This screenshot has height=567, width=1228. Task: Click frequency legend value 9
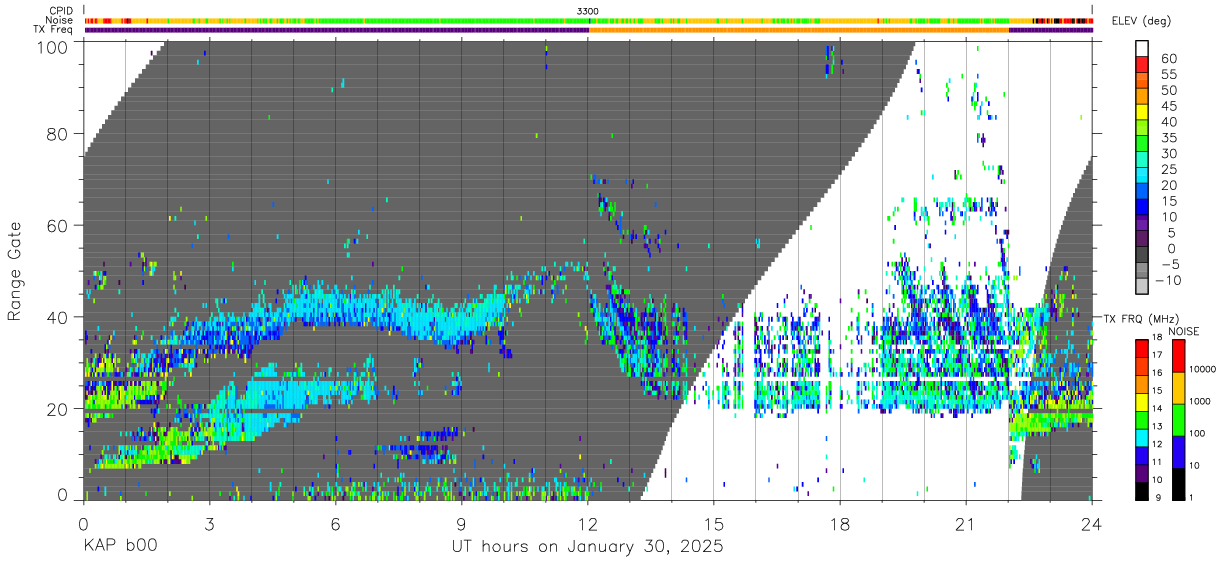point(1160,496)
